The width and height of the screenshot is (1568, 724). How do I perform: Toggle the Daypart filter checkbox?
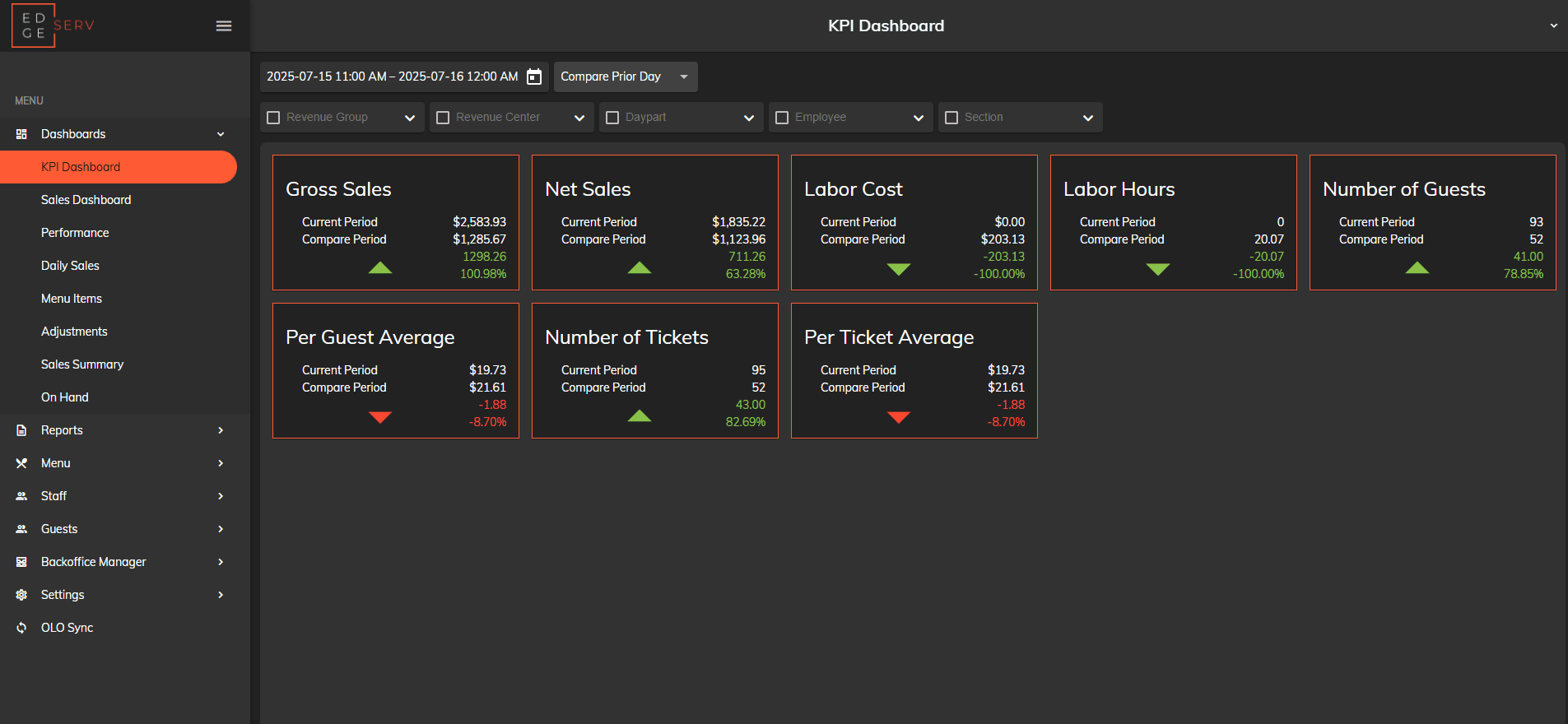pyautogui.click(x=612, y=118)
